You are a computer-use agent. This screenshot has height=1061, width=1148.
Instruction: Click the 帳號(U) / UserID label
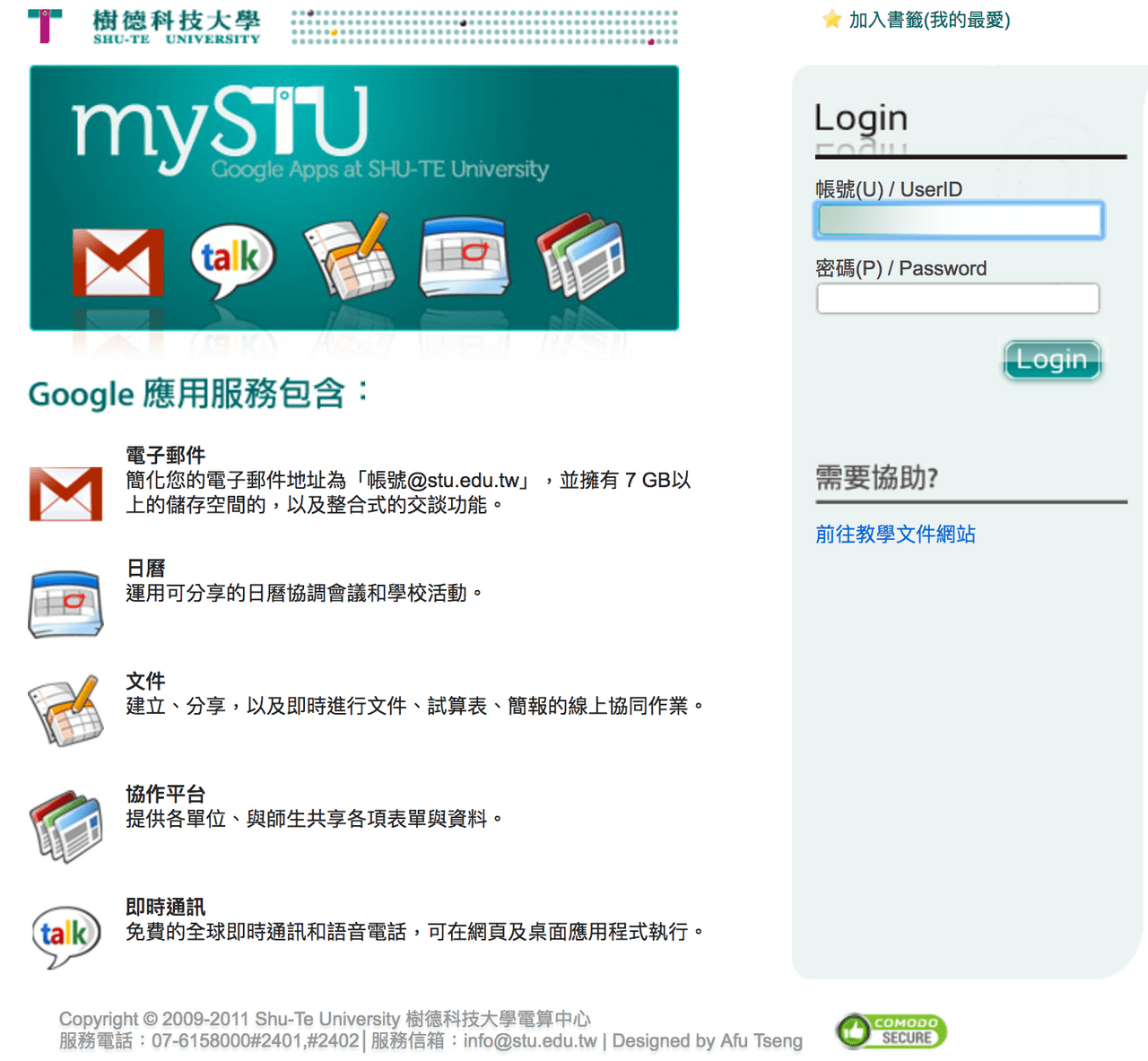[x=889, y=189]
